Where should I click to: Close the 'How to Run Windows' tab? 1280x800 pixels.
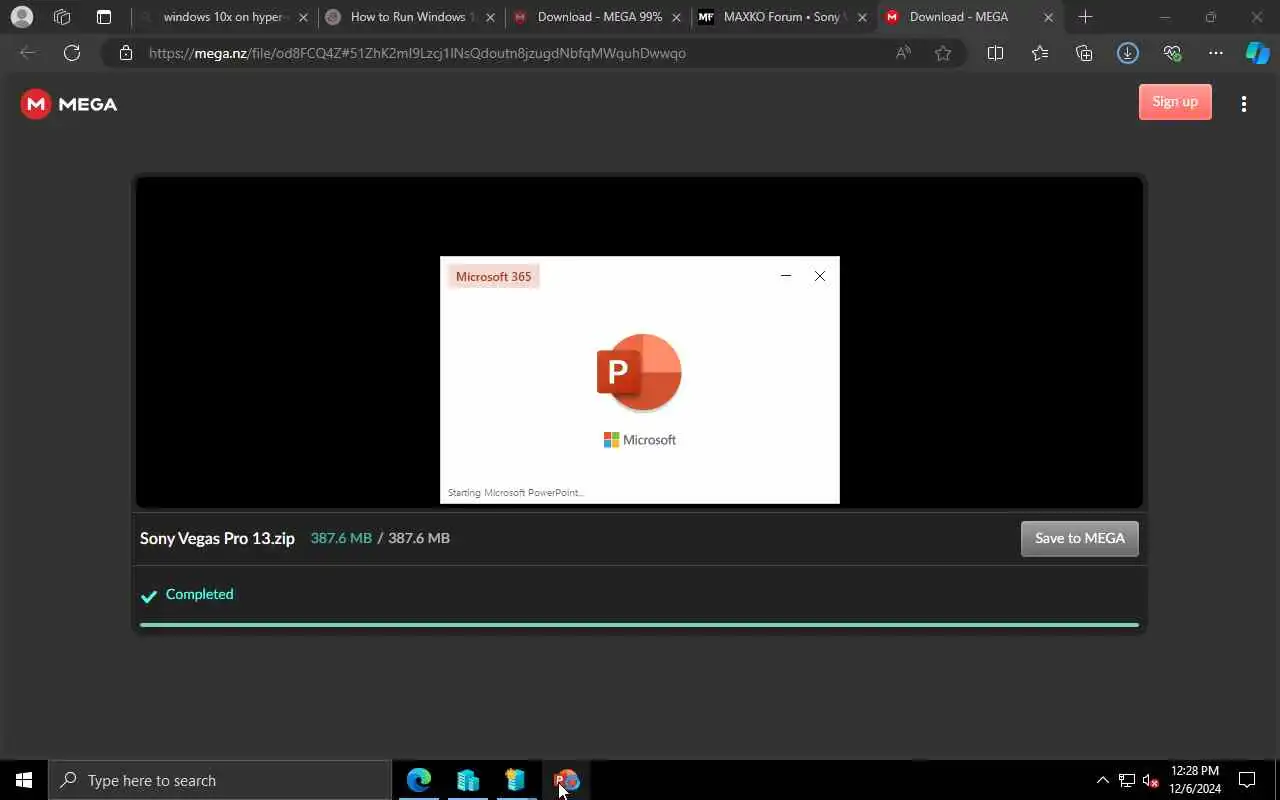(490, 17)
